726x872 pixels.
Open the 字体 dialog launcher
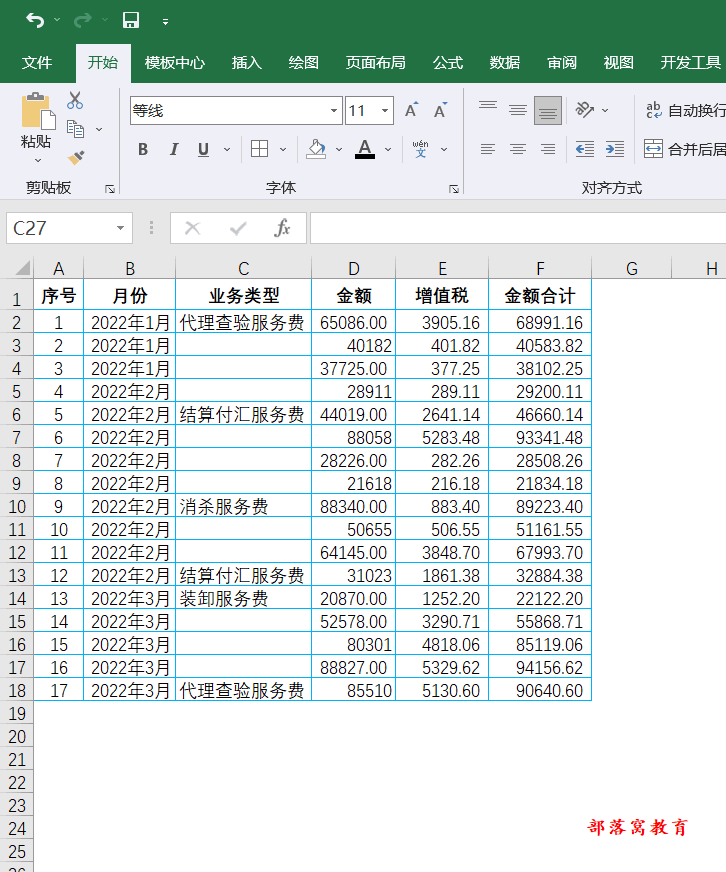click(453, 189)
